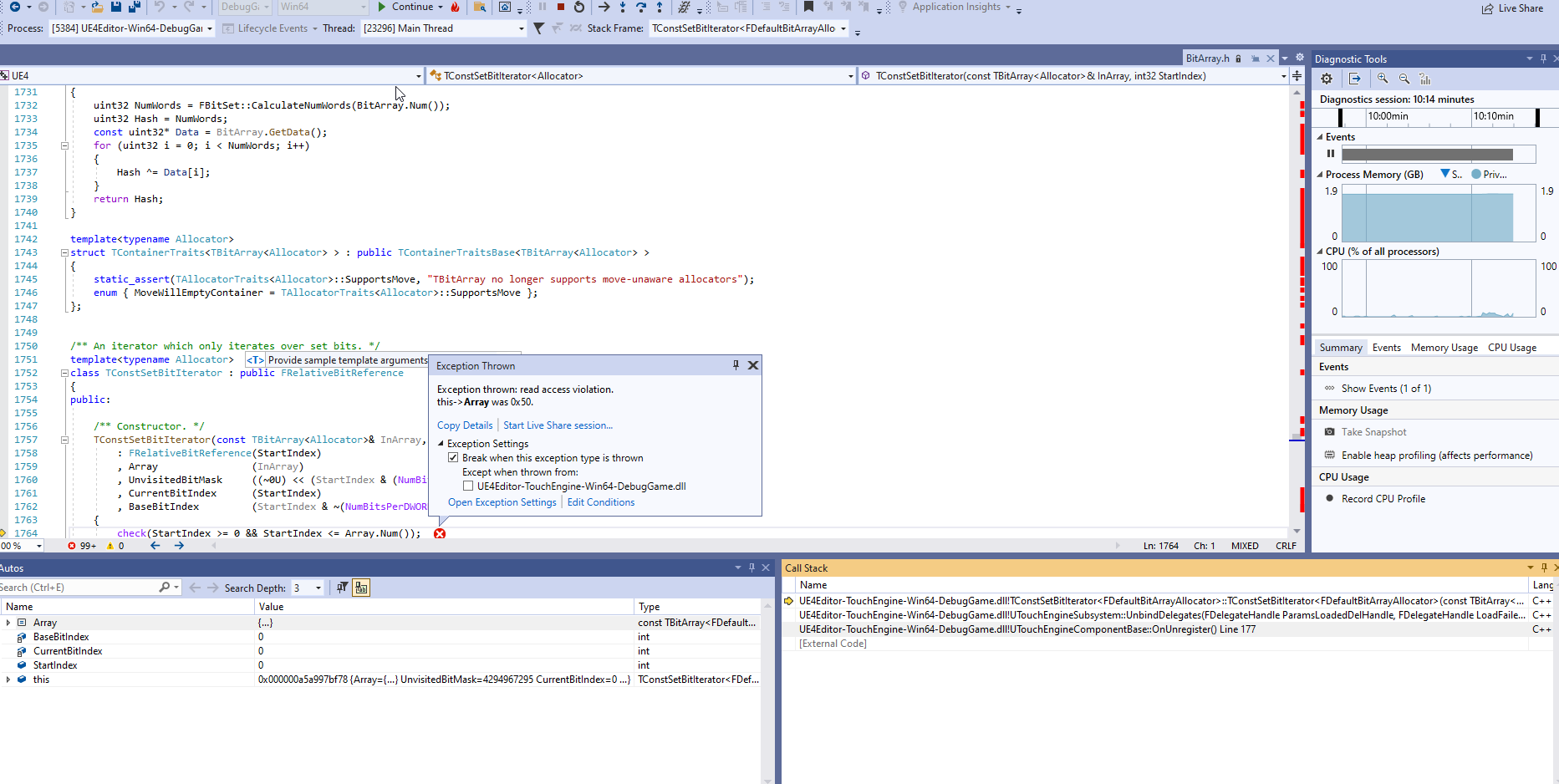
Task: Zoom in on the diagnostics timeline
Action: [1383, 79]
